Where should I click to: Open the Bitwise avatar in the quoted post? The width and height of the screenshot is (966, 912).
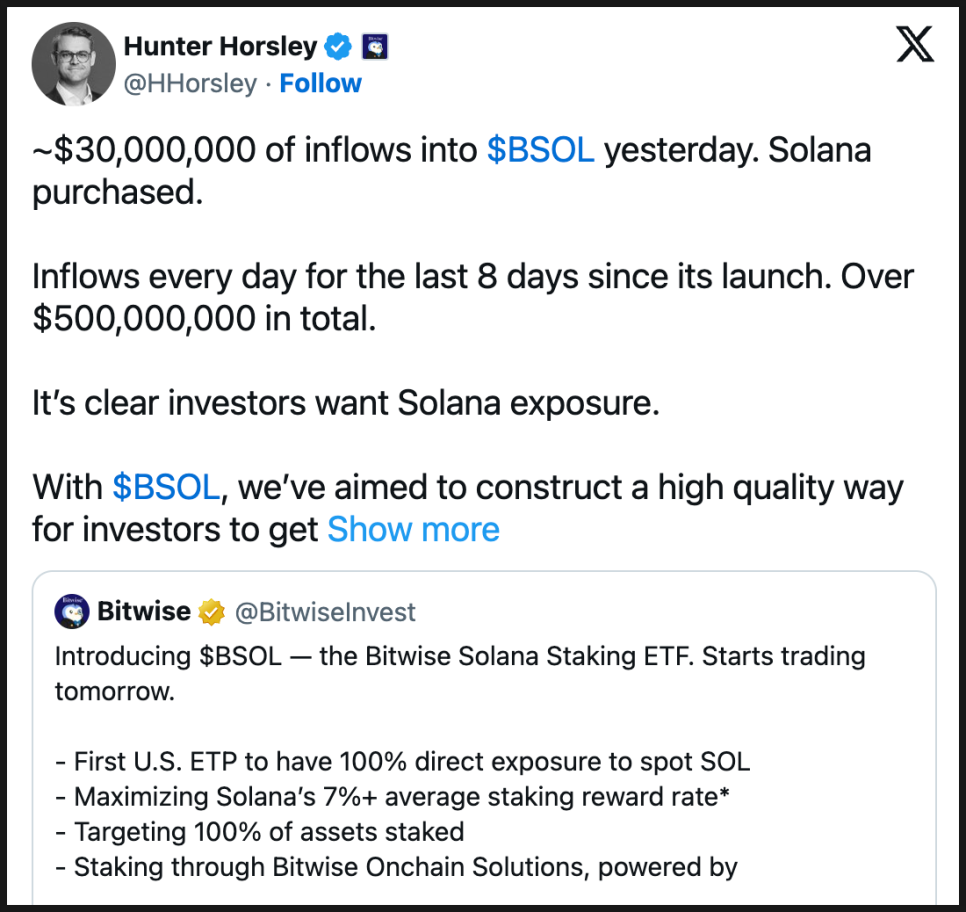(71, 612)
